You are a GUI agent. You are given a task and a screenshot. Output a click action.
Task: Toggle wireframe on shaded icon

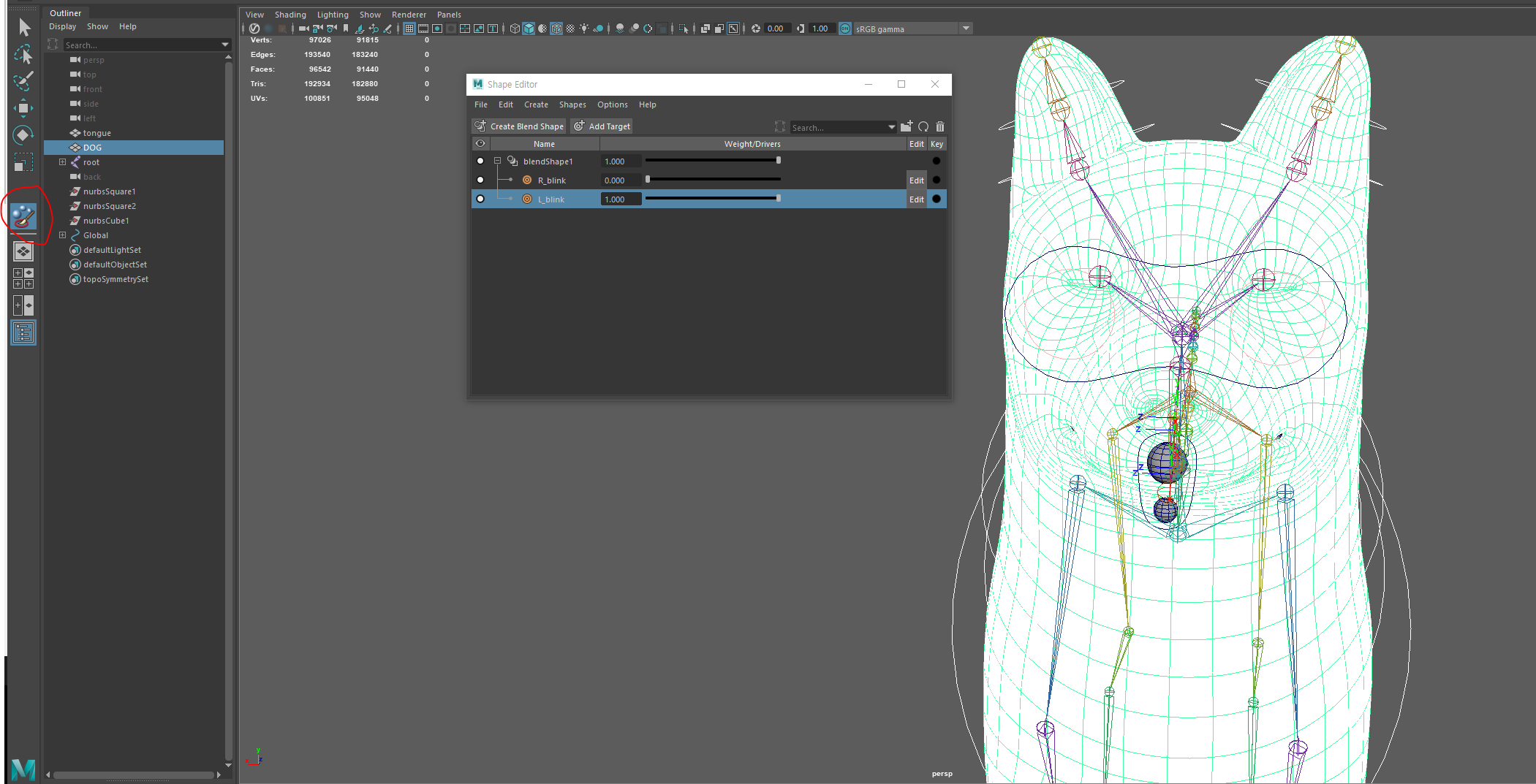[556, 28]
